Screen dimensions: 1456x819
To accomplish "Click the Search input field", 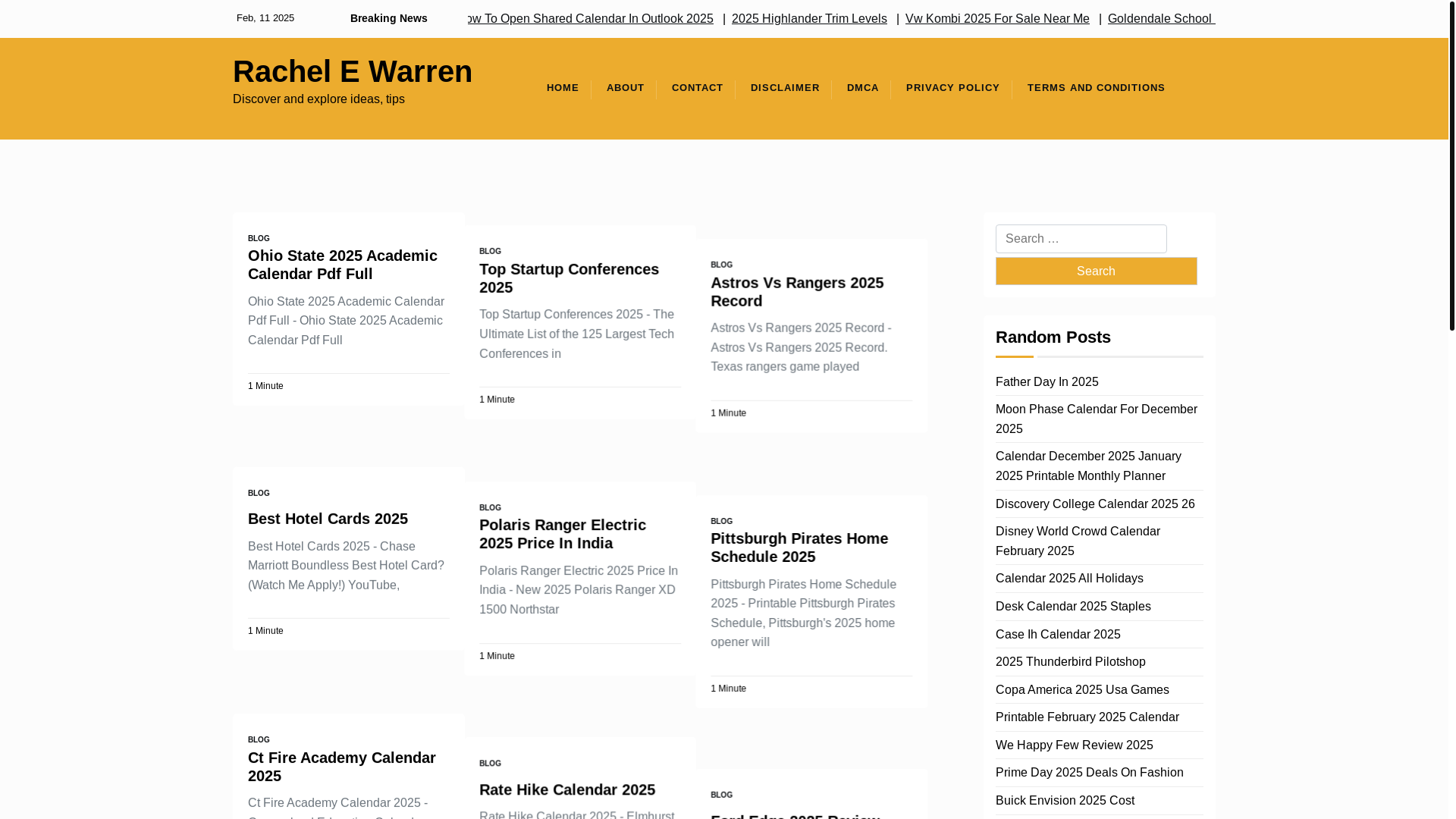I will coord(1081,239).
